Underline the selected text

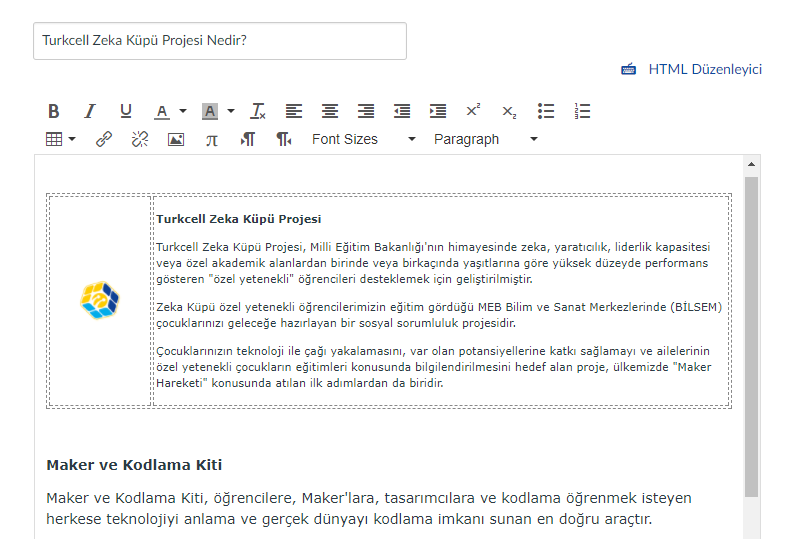pyautogui.click(x=126, y=111)
